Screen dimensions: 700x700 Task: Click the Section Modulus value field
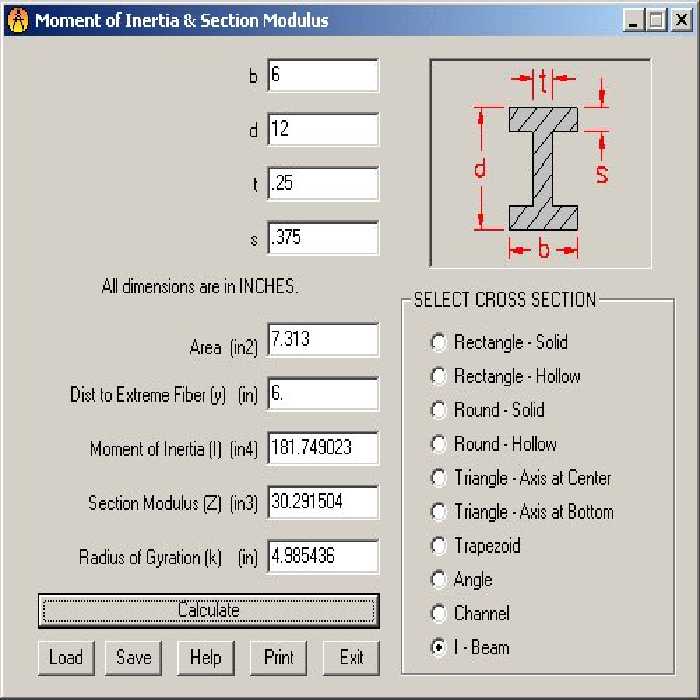point(323,502)
